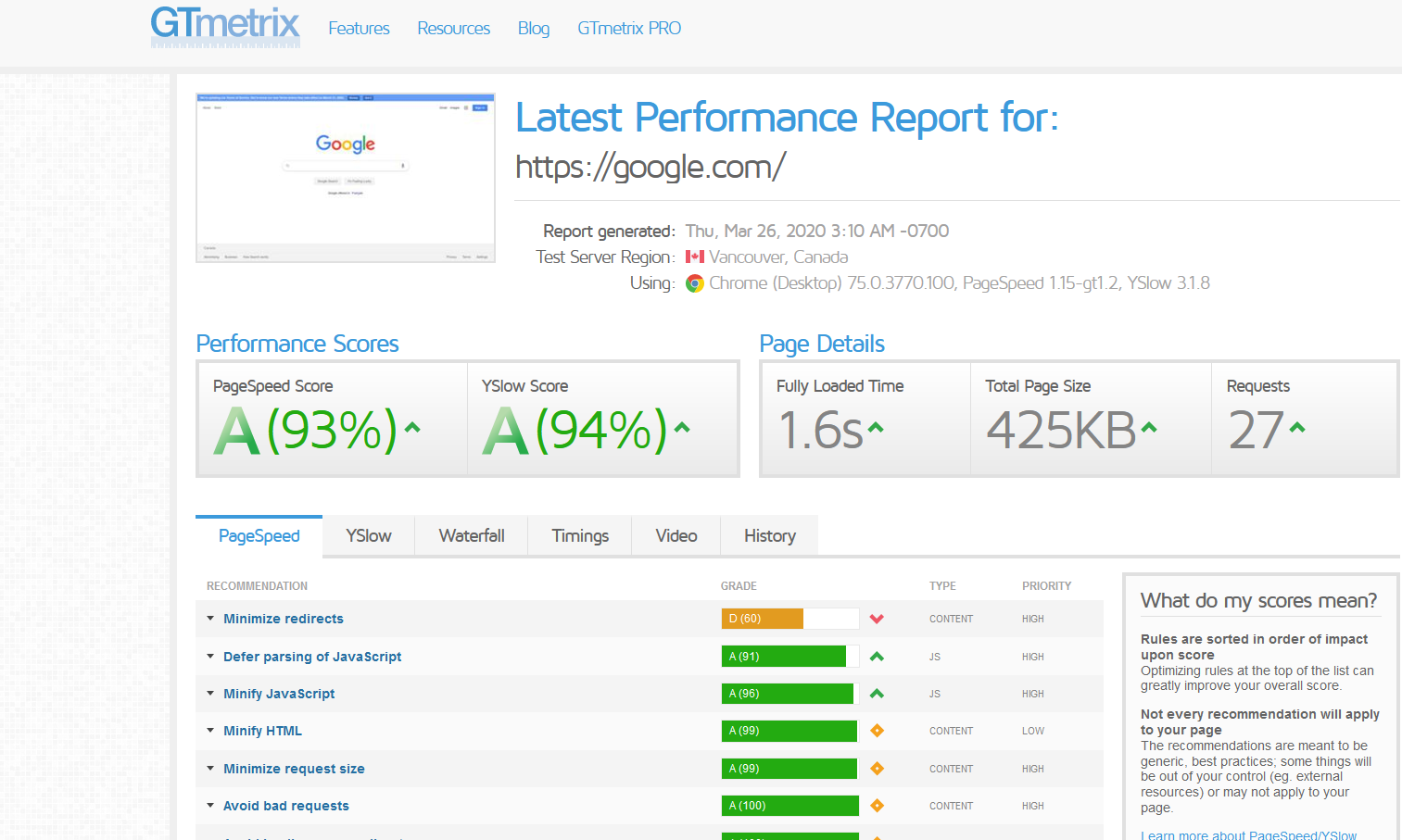The image size is (1402, 840).
Task: Visit the GTmetrix PRO page
Action: click(x=629, y=29)
